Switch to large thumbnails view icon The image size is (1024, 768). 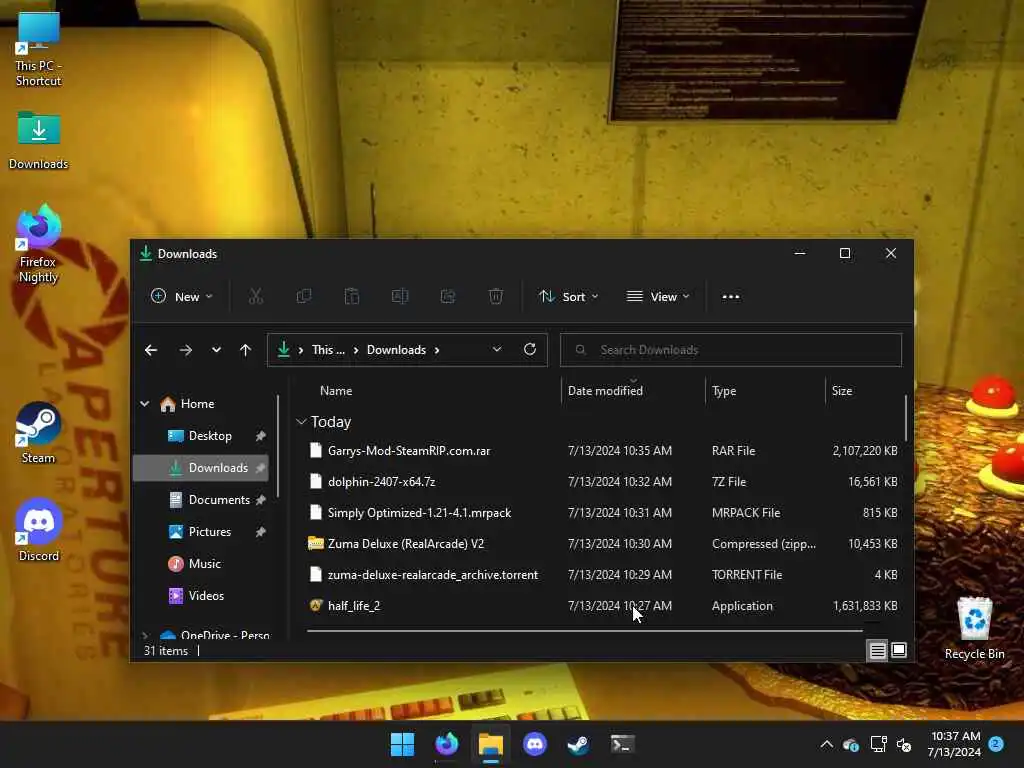click(899, 650)
